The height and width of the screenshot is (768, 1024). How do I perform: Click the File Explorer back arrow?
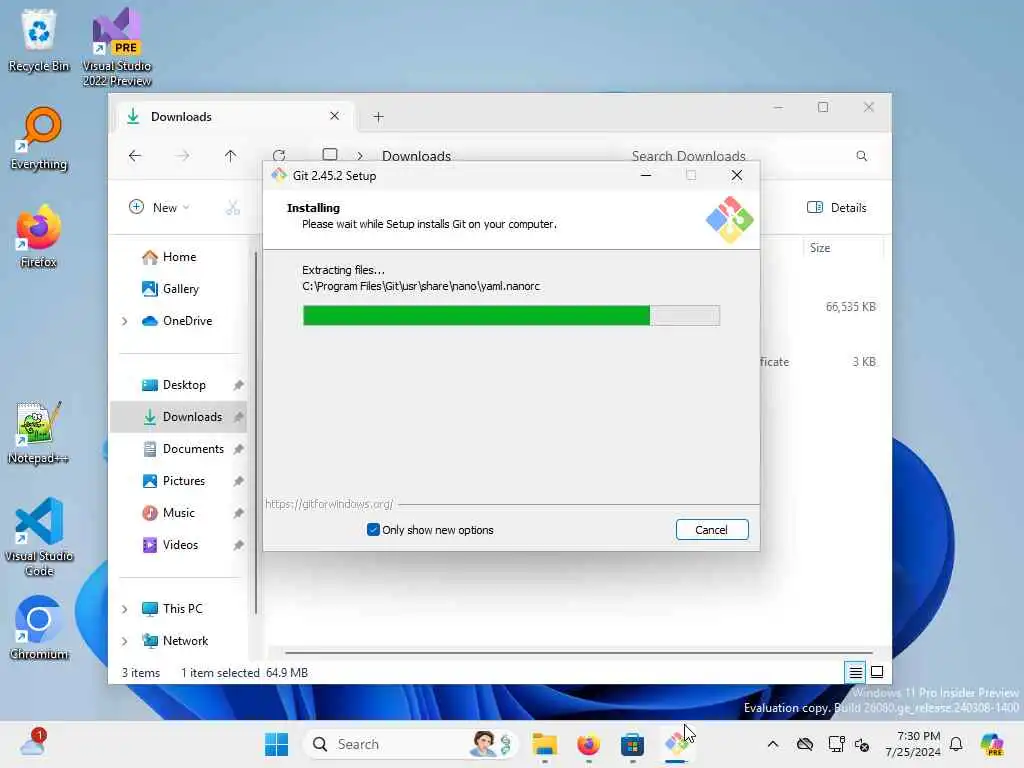pos(135,155)
